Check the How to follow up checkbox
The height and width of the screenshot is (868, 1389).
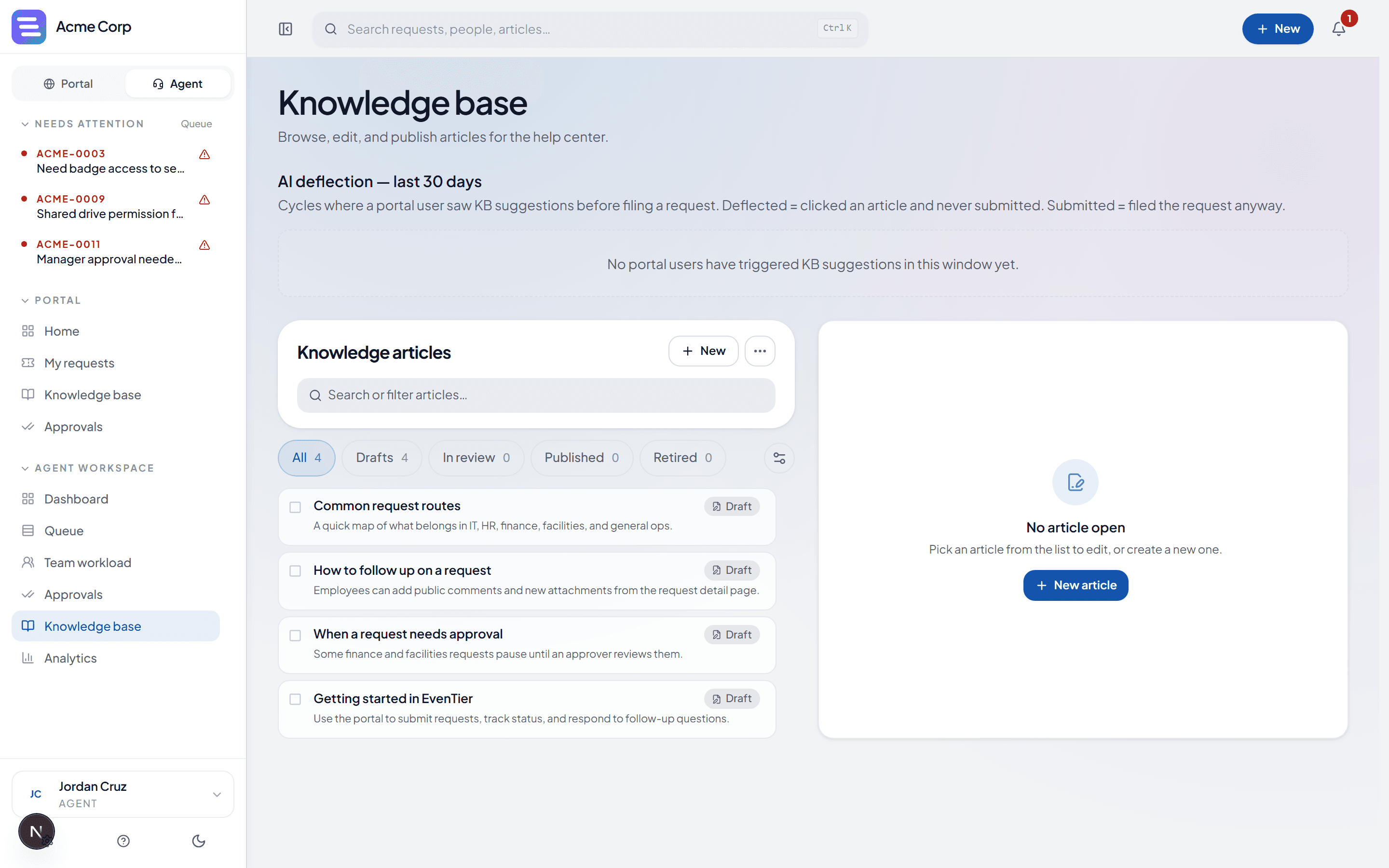[295, 571]
